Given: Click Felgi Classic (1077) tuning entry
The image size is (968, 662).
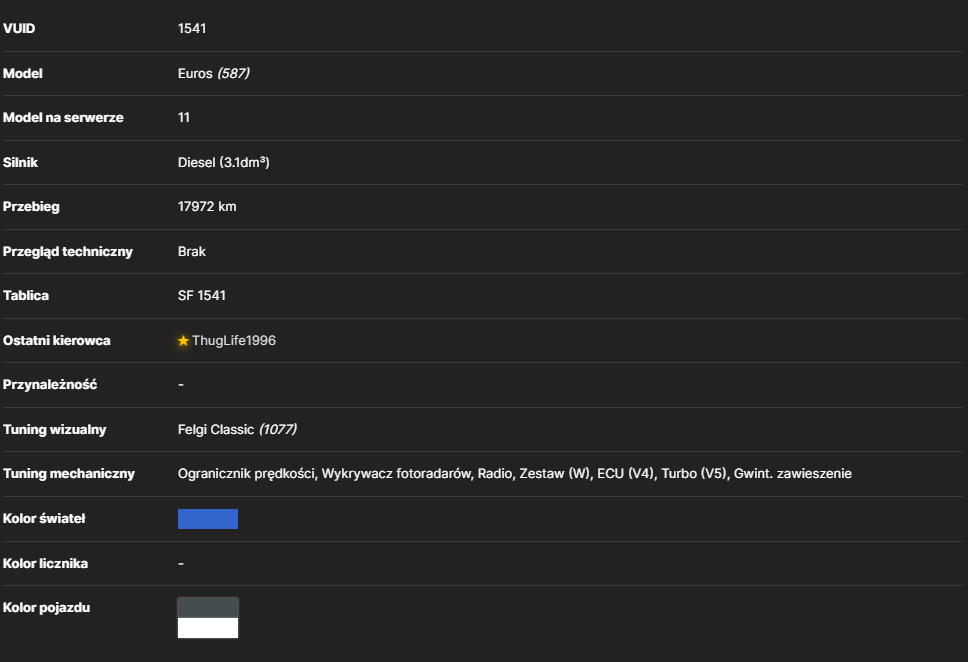Looking at the screenshot, I should click(x=237, y=429).
